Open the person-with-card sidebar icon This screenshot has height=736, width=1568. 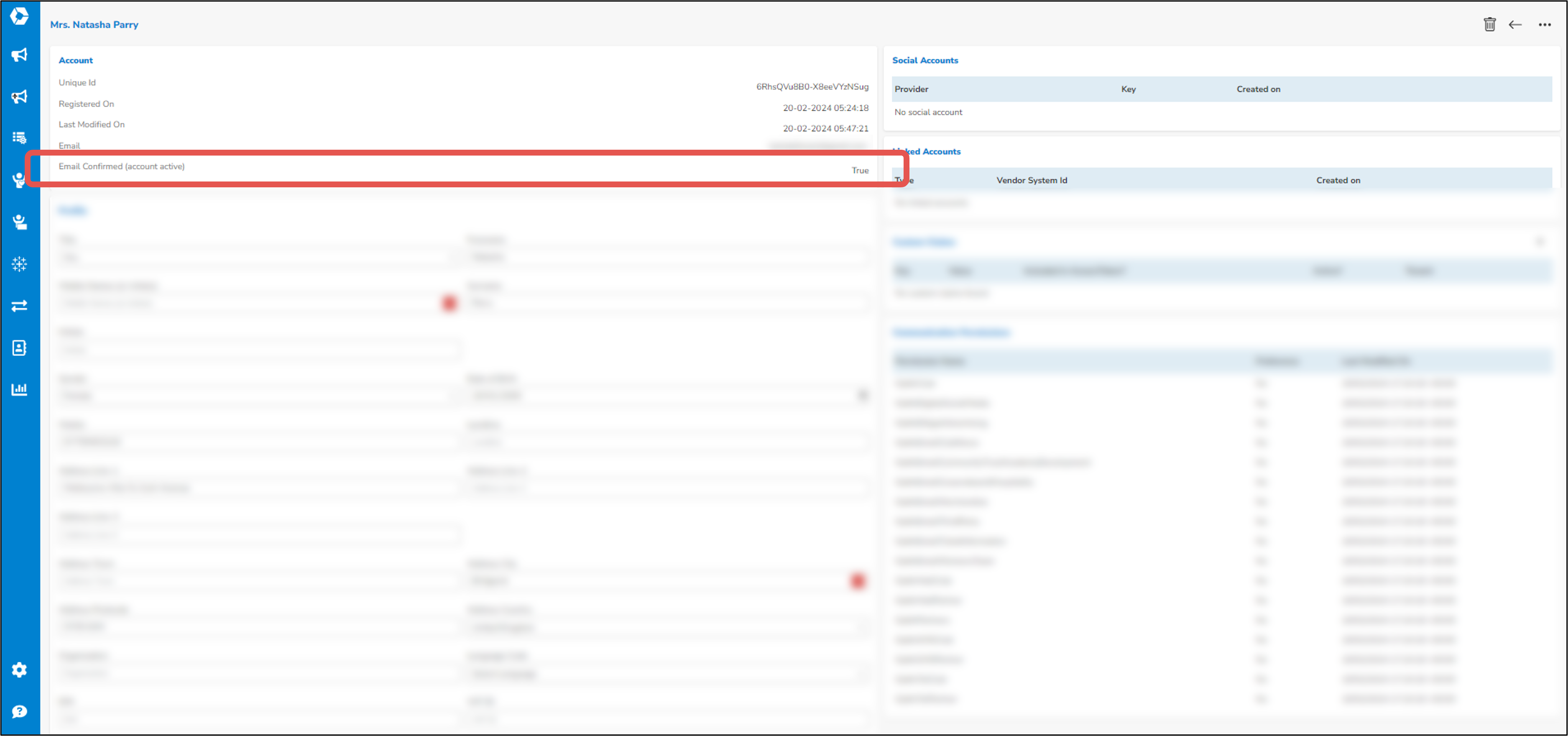pyautogui.click(x=20, y=222)
